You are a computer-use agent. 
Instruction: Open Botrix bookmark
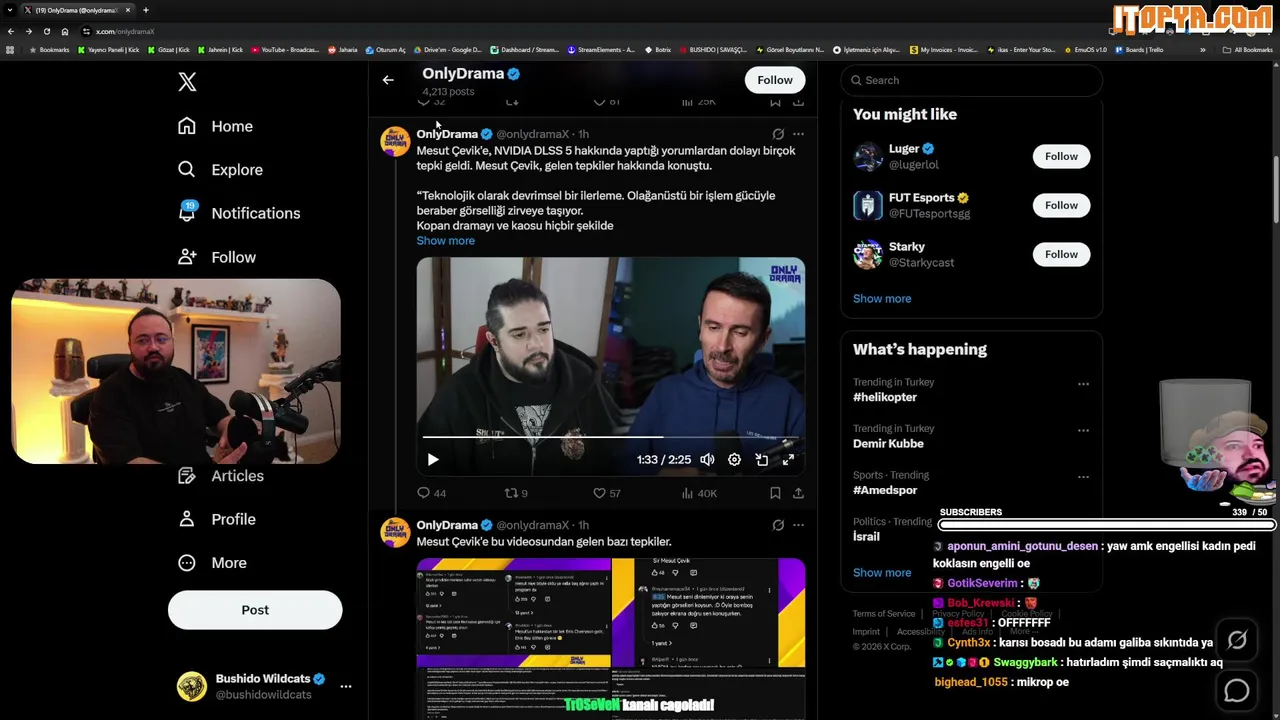pyautogui.click(x=657, y=49)
